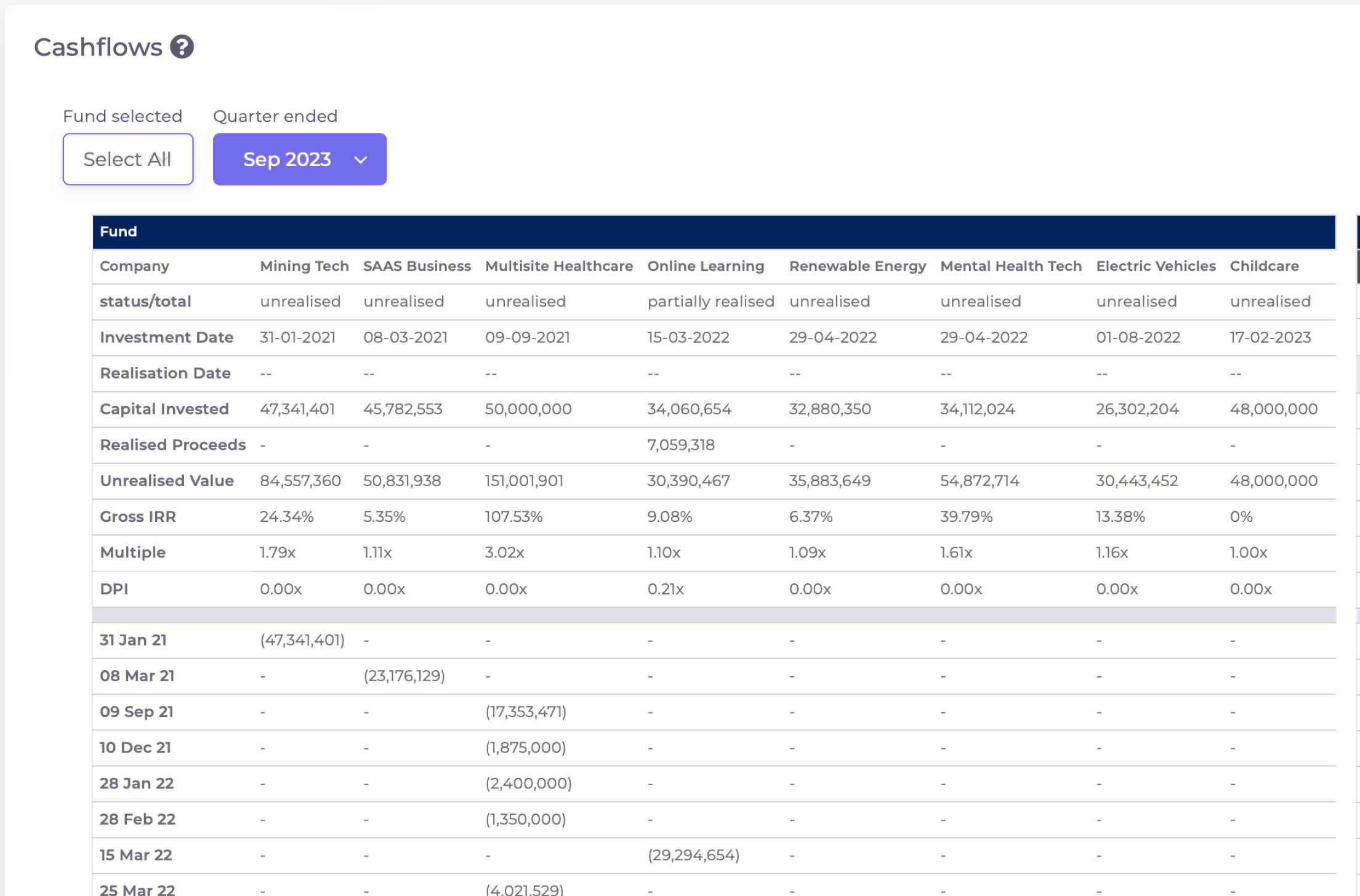This screenshot has height=896, width=1360.
Task: Click the Gross IRR row label
Action: point(138,516)
